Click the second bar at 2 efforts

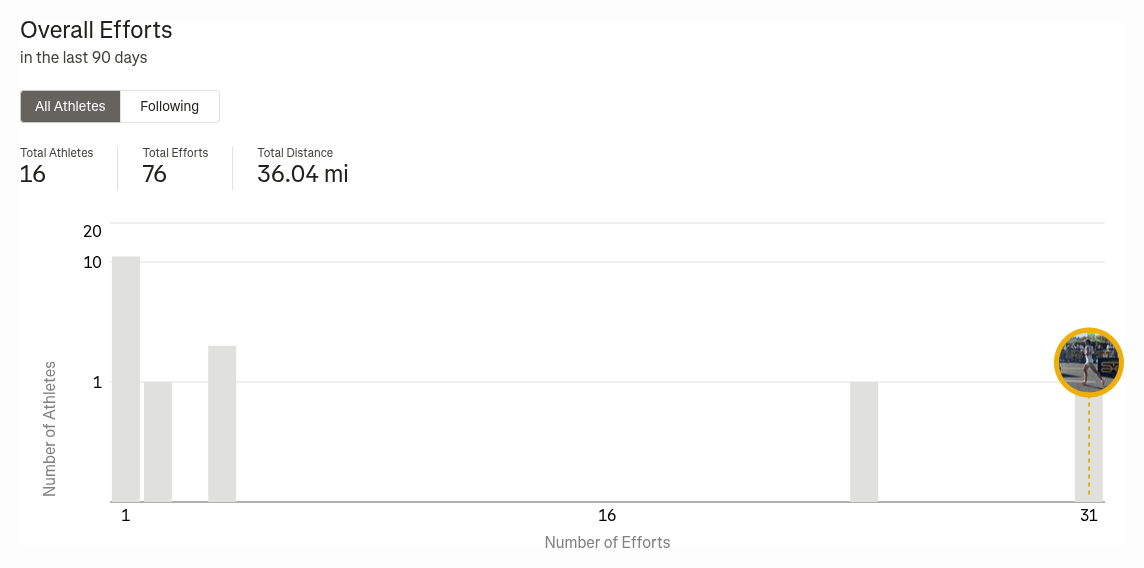[x=158, y=442]
